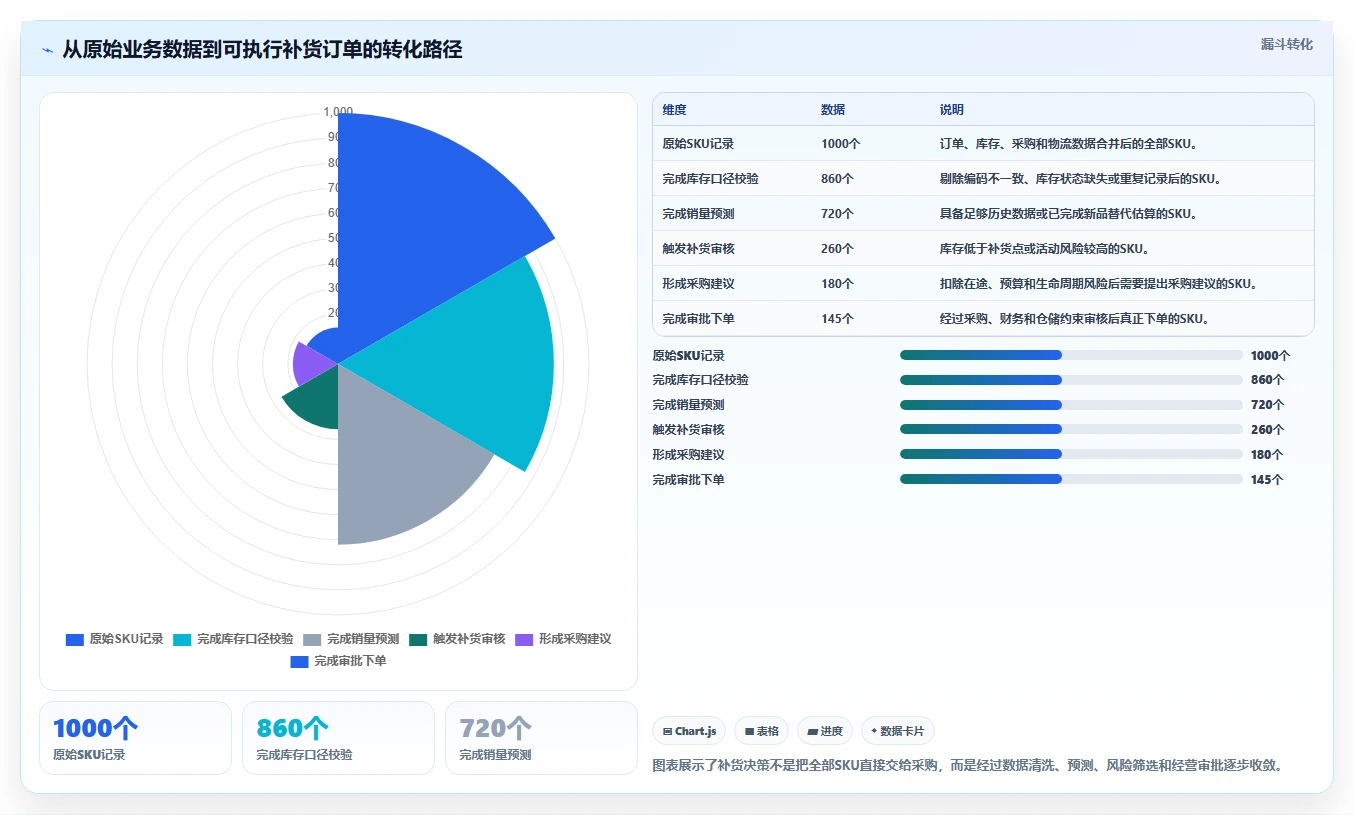The image size is (1354, 815).
Task: Click the 1000个 data card
Action: pos(135,738)
